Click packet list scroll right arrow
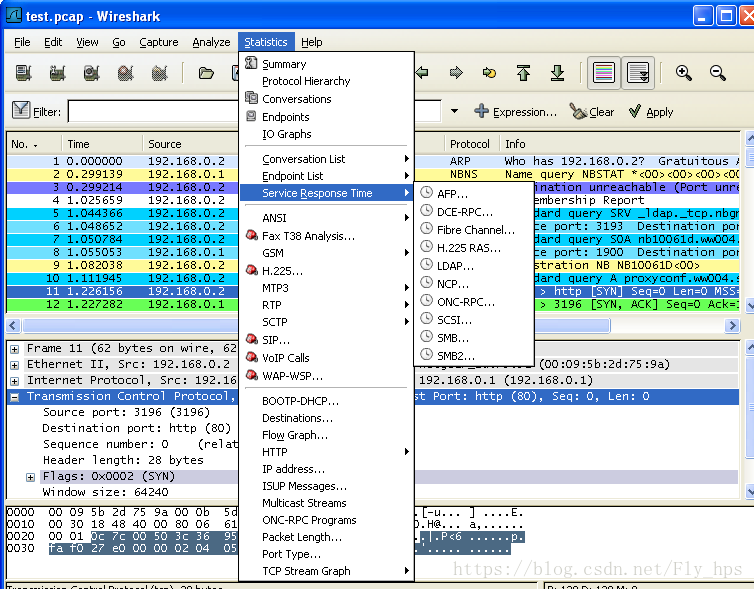The image size is (754, 589). [x=732, y=326]
